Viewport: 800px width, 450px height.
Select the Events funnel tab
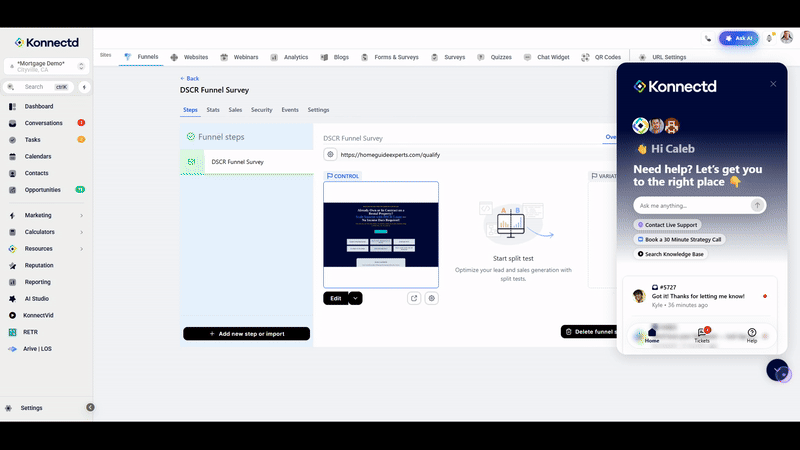290,110
